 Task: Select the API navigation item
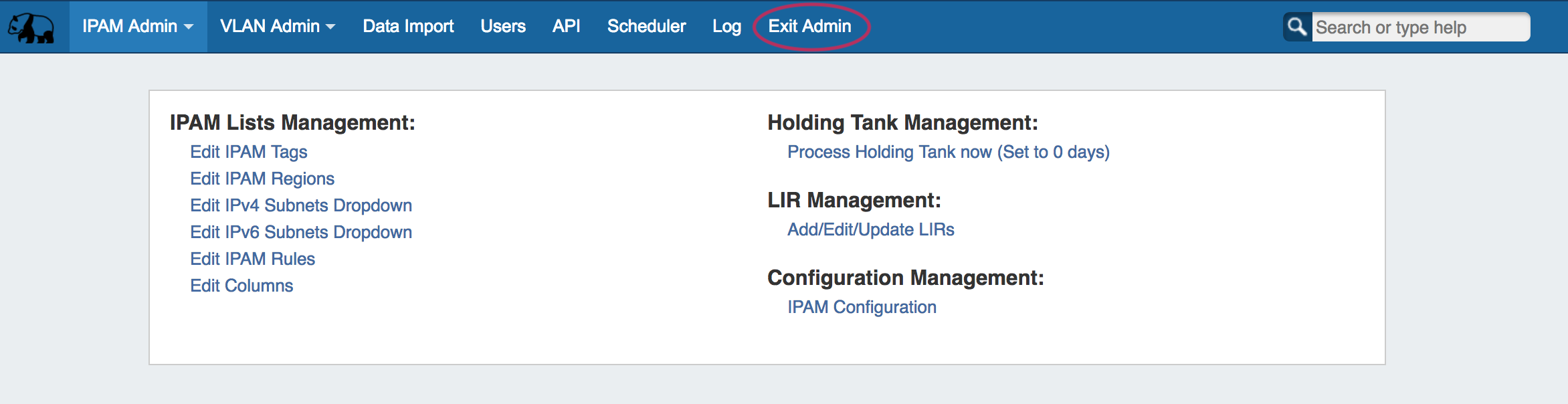point(566,27)
